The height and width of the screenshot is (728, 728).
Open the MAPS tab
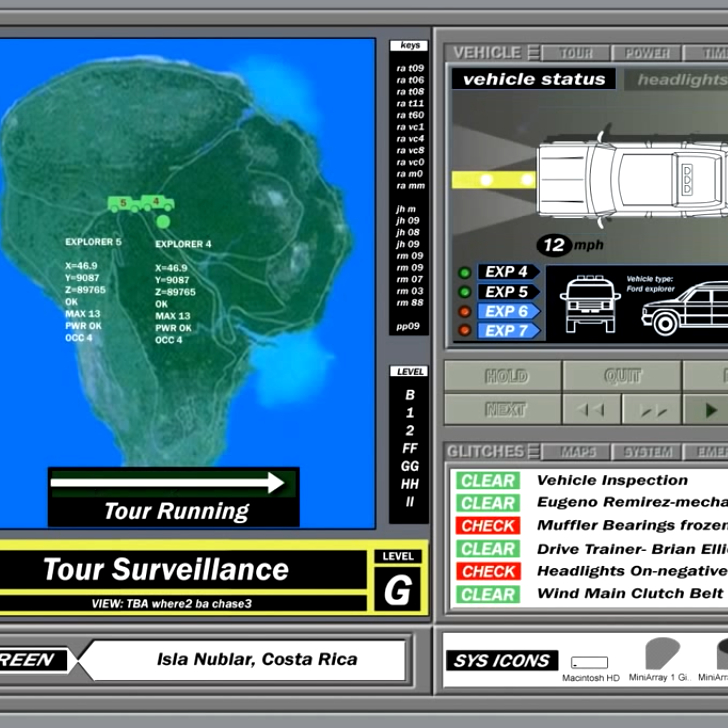(x=577, y=452)
